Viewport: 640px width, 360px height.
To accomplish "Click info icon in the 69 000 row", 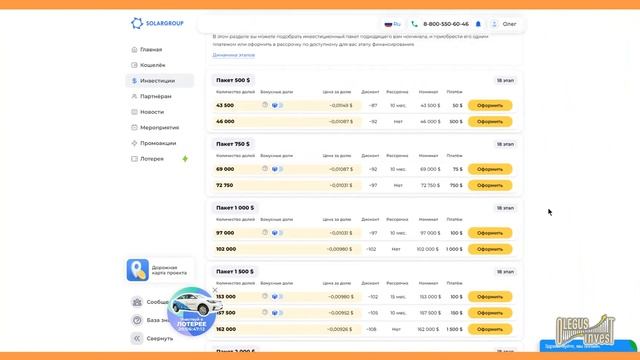I will tap(265, 169).
